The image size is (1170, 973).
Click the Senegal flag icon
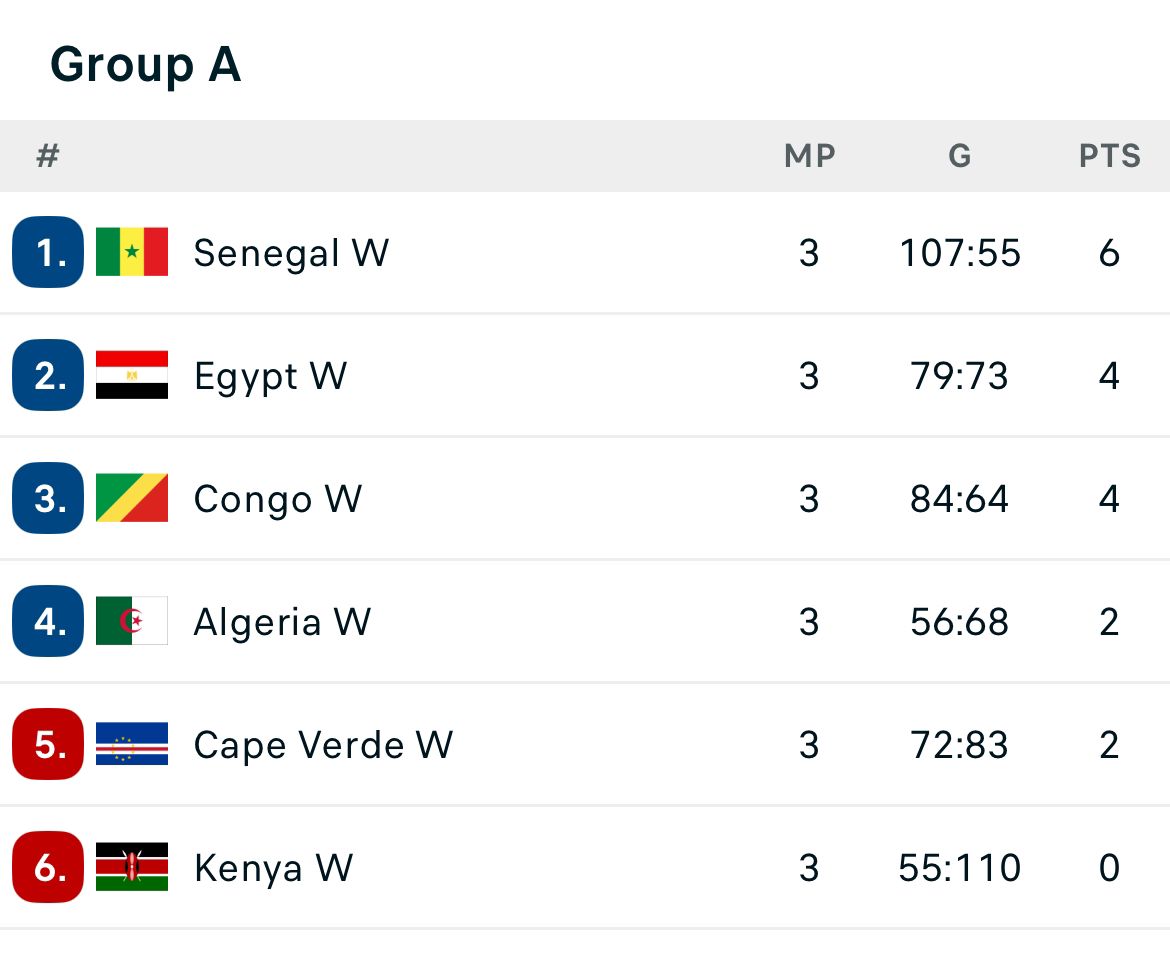[x=132, y=252]
